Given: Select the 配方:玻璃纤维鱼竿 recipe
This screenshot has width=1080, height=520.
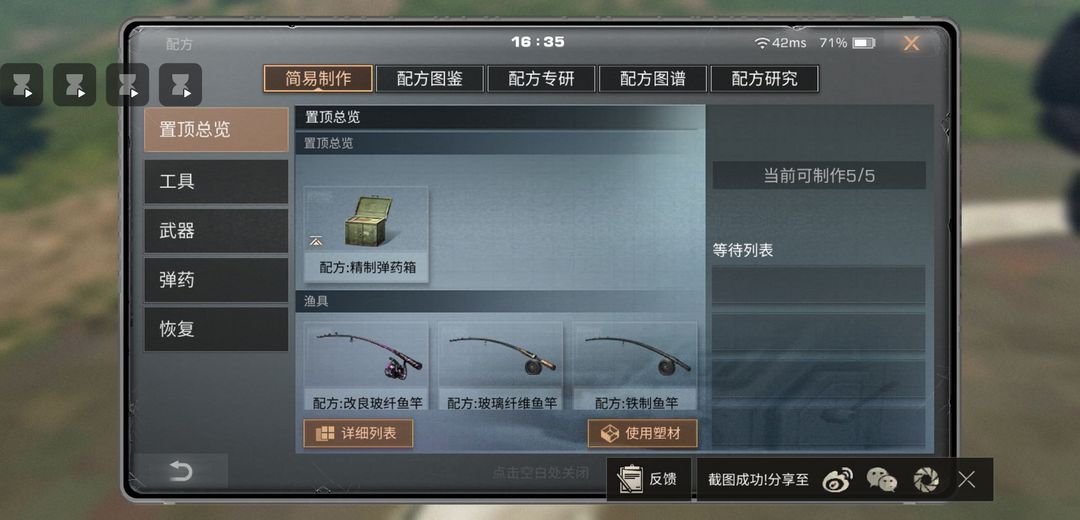Looking at the screenshot, I should tap(501, 366).
